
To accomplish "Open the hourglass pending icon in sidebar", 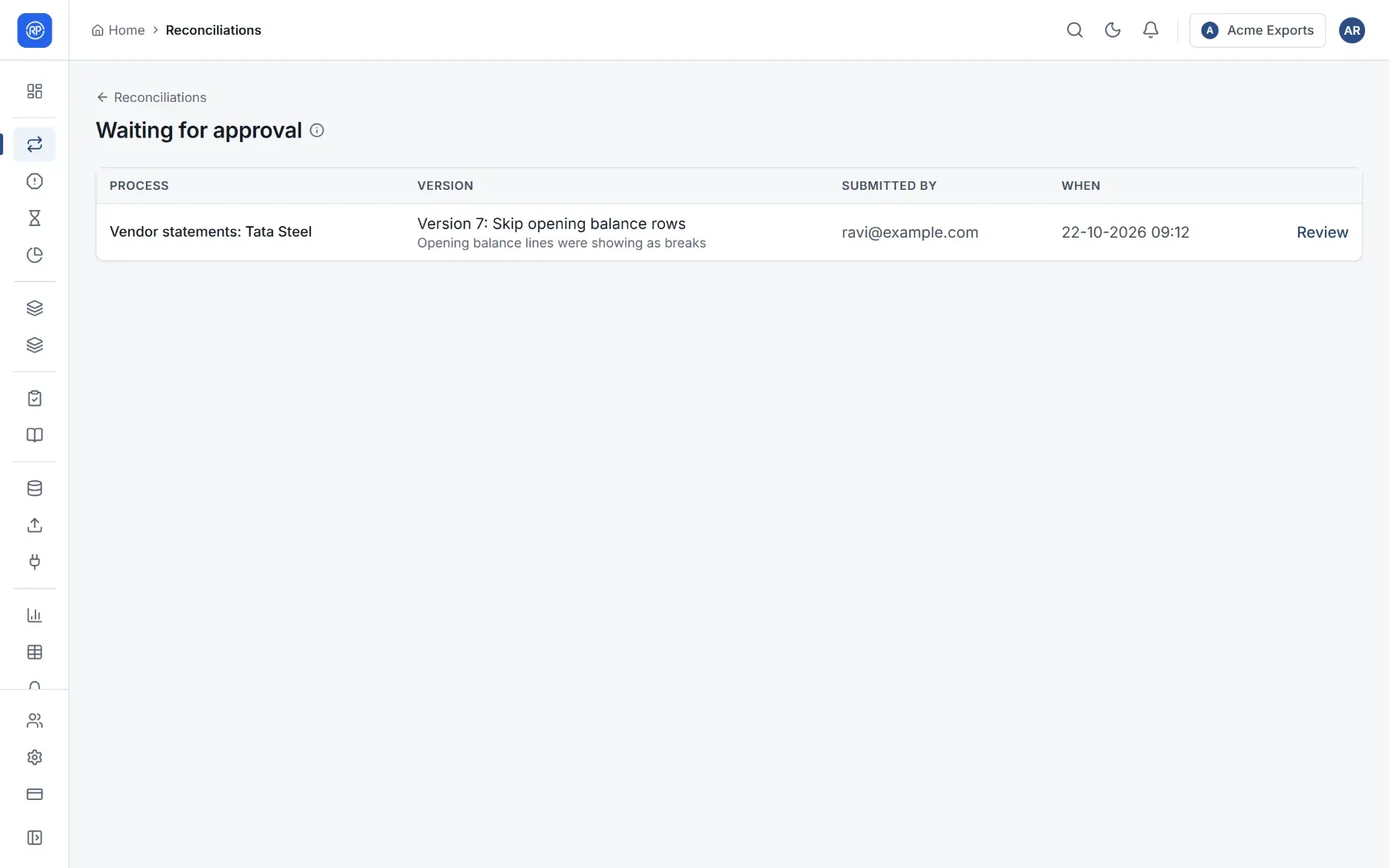I will 35,218.
